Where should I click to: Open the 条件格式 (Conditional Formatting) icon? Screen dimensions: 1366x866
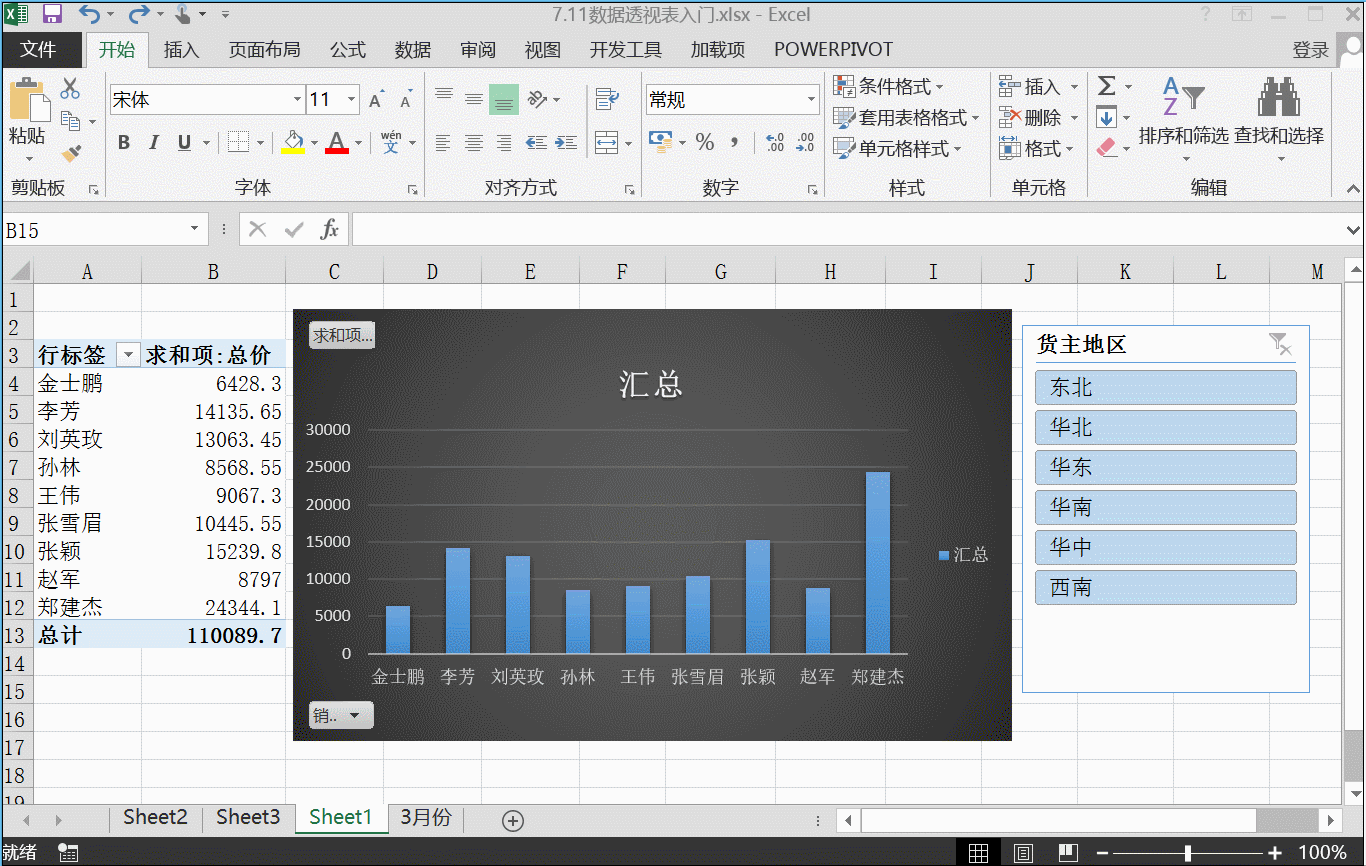point(845,86)
